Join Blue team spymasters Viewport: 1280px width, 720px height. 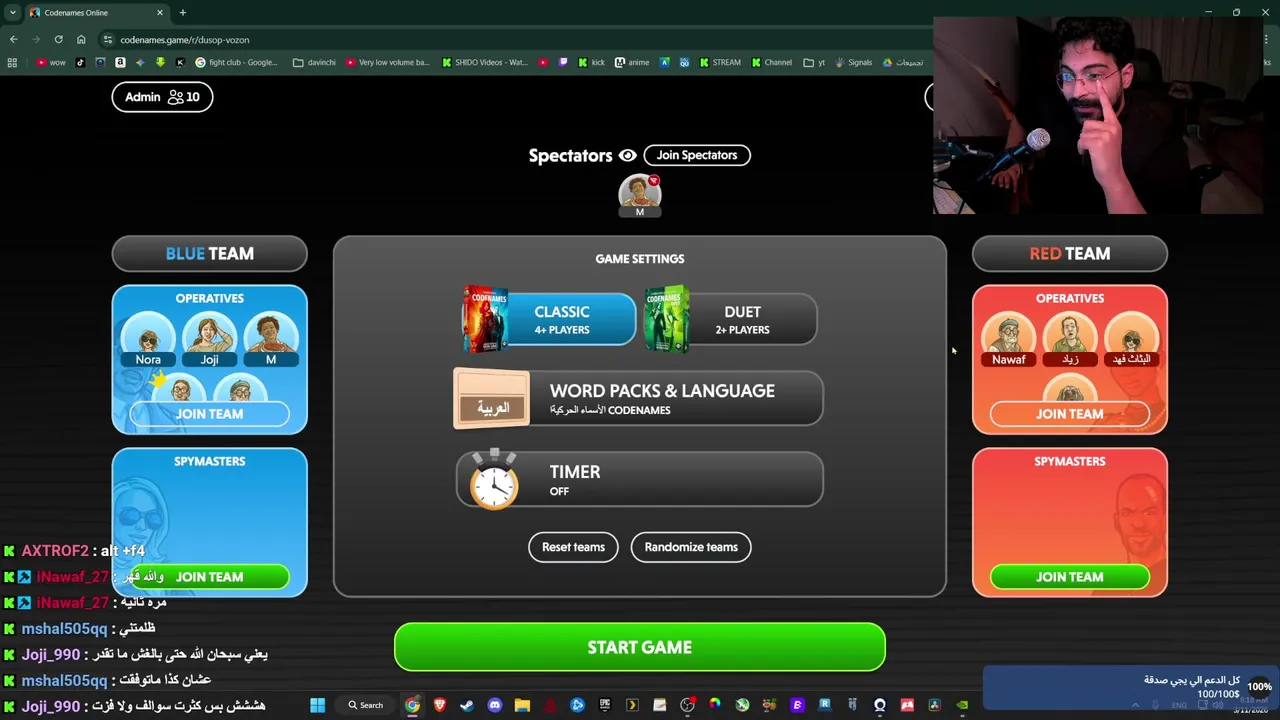(x=209, y=577)
